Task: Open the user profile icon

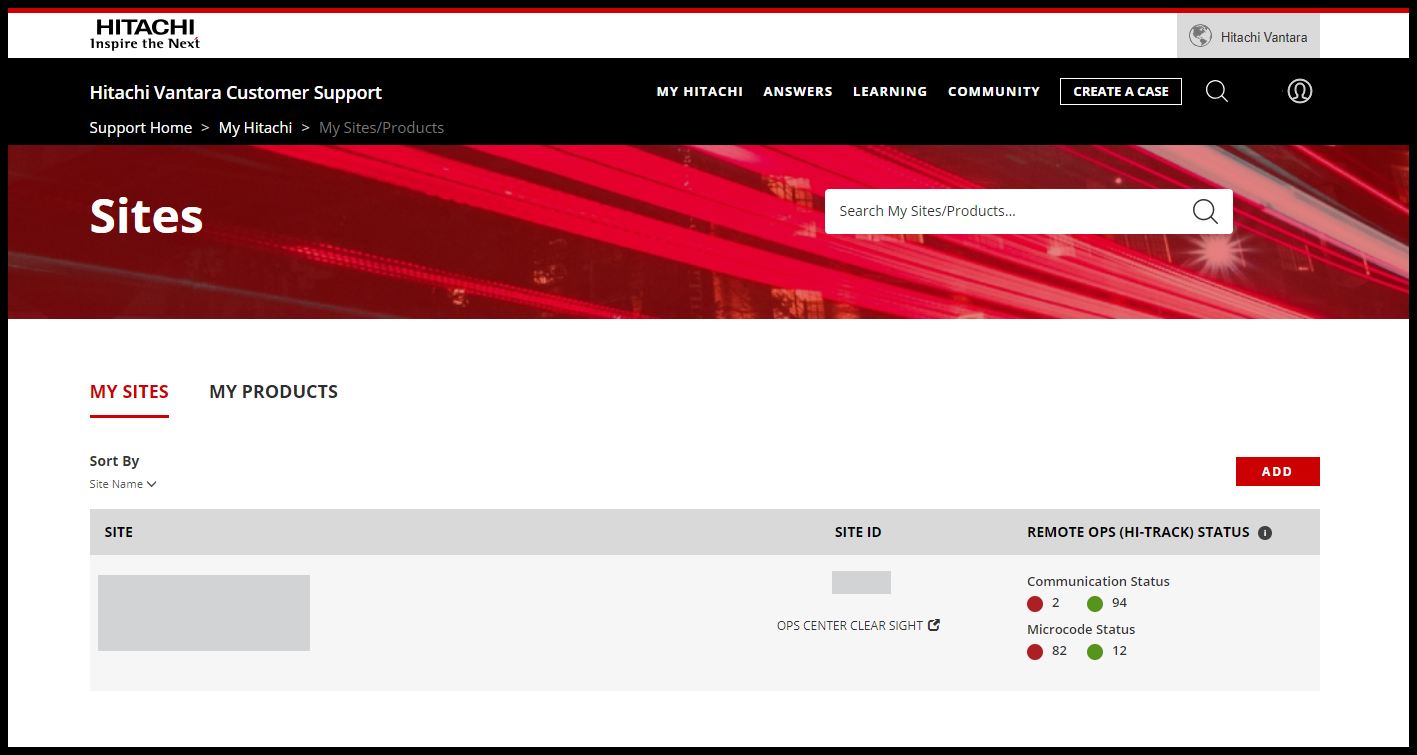Action: 1299,91
